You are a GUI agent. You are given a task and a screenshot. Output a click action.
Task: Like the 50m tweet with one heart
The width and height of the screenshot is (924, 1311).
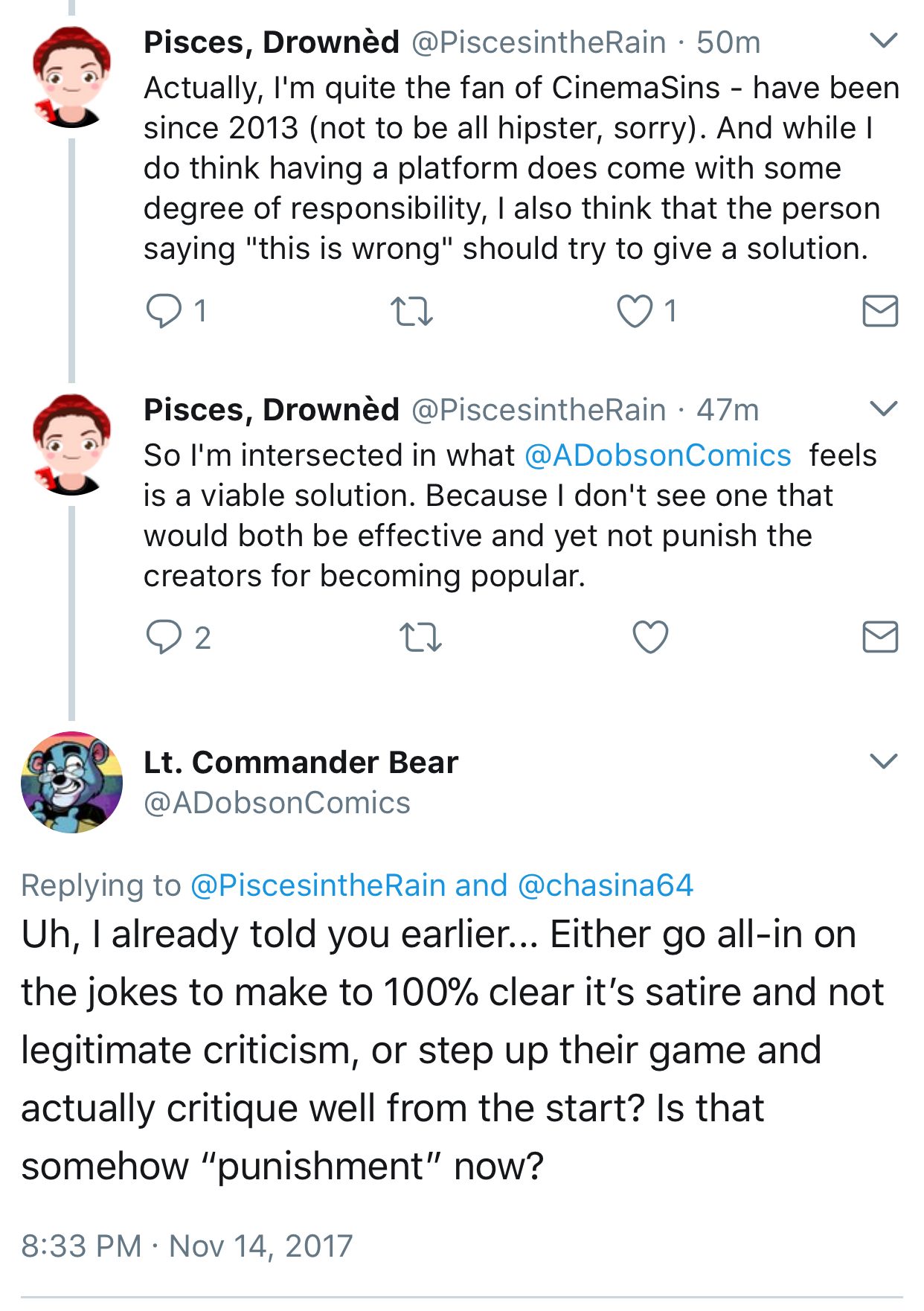pyautogui.click(x=635, y=311)
